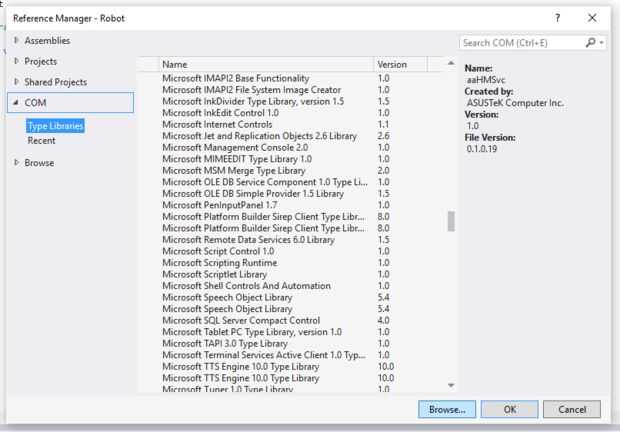Click the Cancel button
This screenshot has width=620, height=432.
coord(572,409)
